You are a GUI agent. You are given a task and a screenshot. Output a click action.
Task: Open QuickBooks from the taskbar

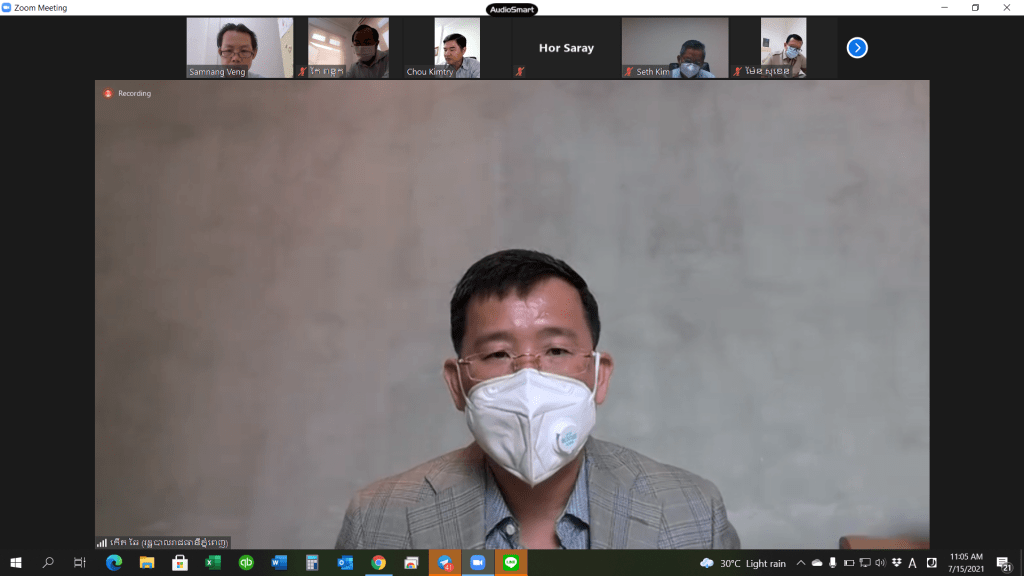point(246,563)
